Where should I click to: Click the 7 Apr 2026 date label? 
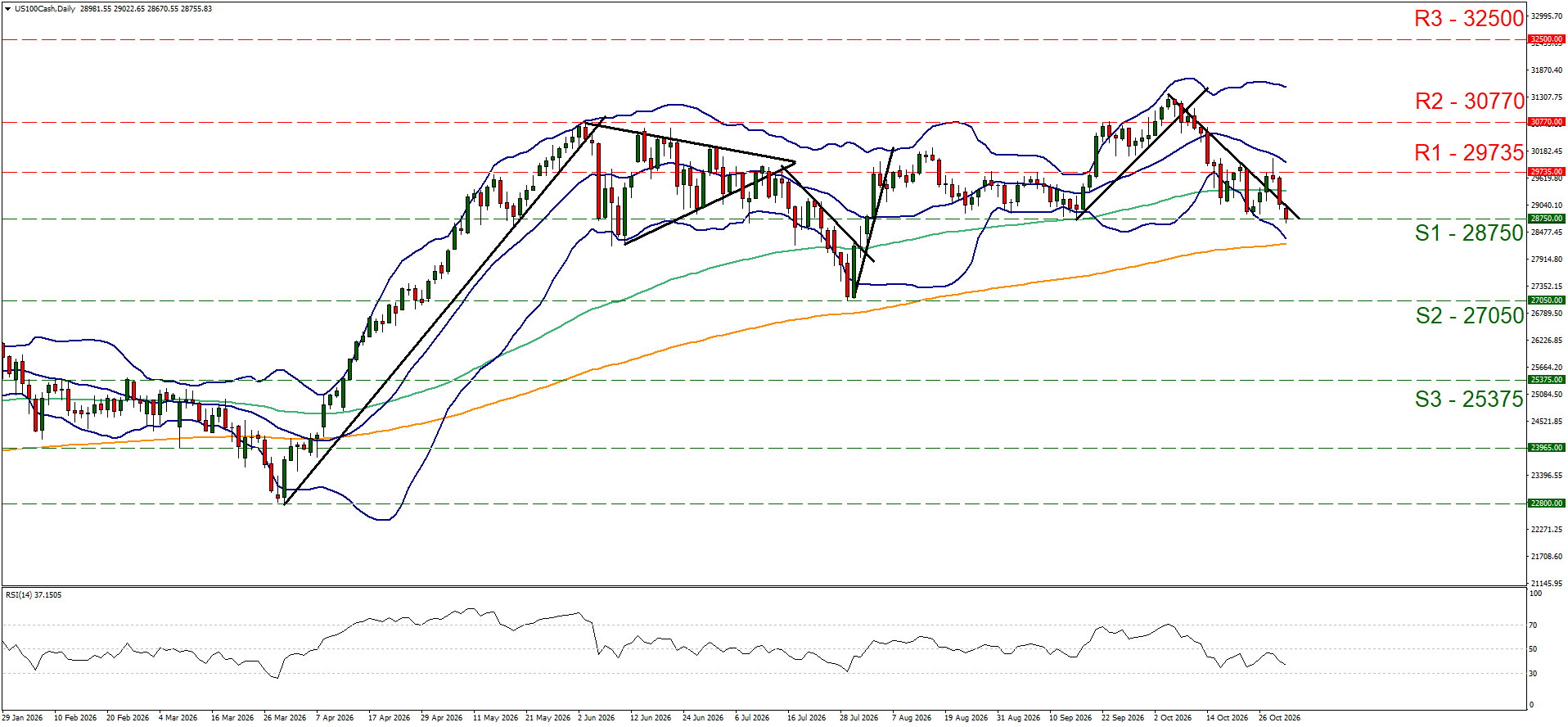335,718
